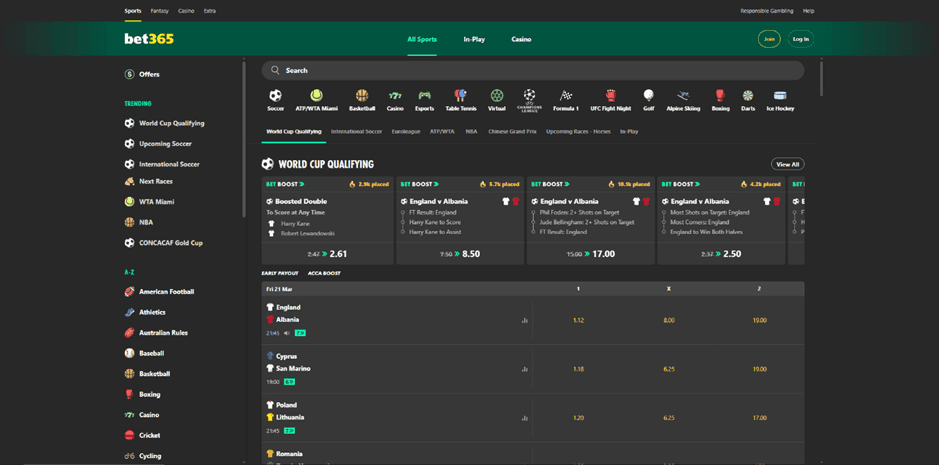Image resolution: width=939 pixels, height=465 pixels.
Task: Click the Esports controller icon
Action: tap(424, 97)
